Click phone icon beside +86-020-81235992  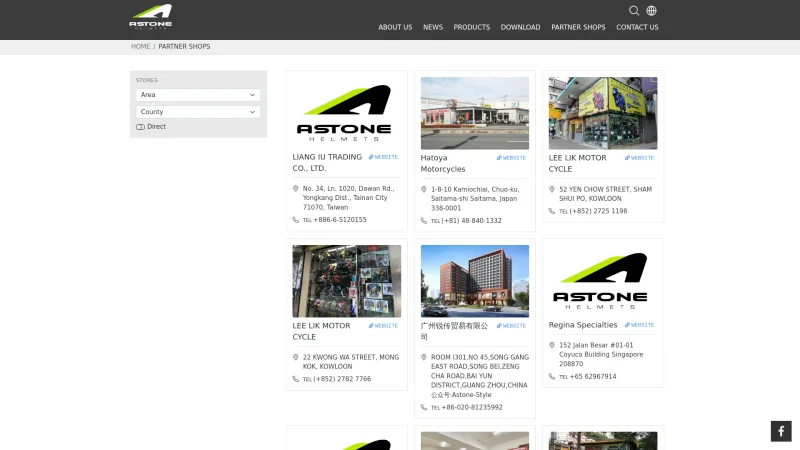click(x=423, y=408)
